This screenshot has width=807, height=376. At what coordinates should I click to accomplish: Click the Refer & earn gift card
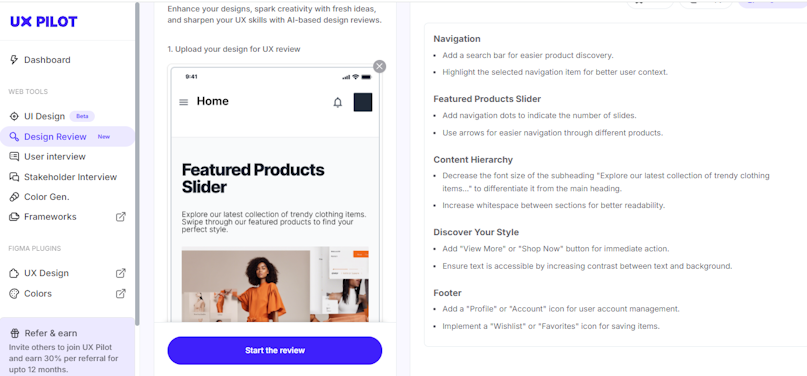click(67, 347)
